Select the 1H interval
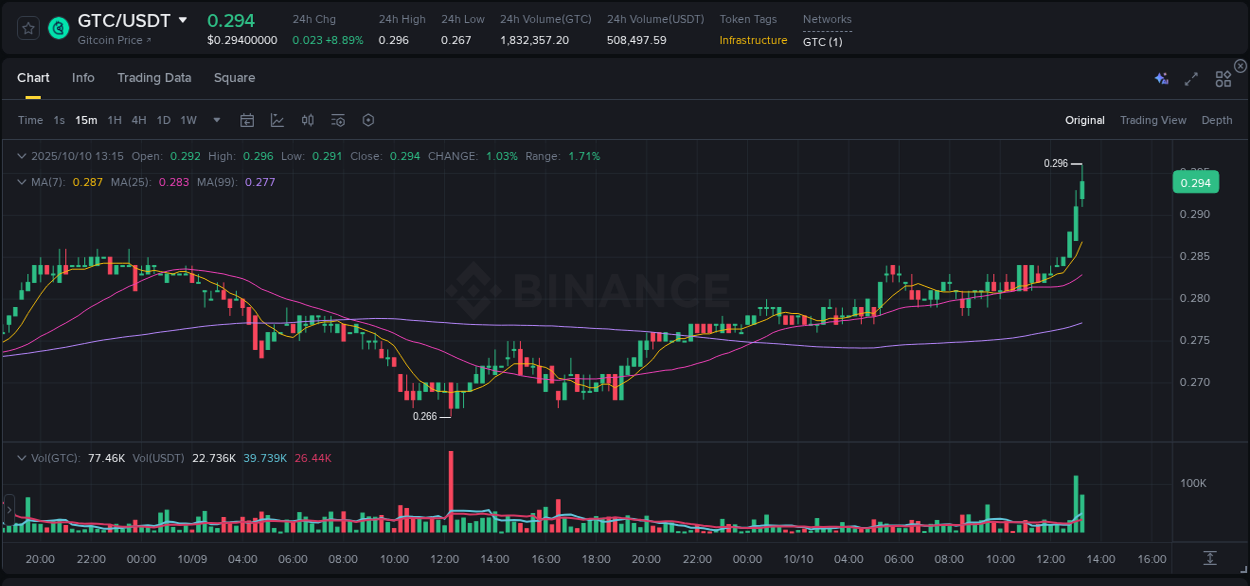The width and height of the screenshot is (1250, 586). 114,120
